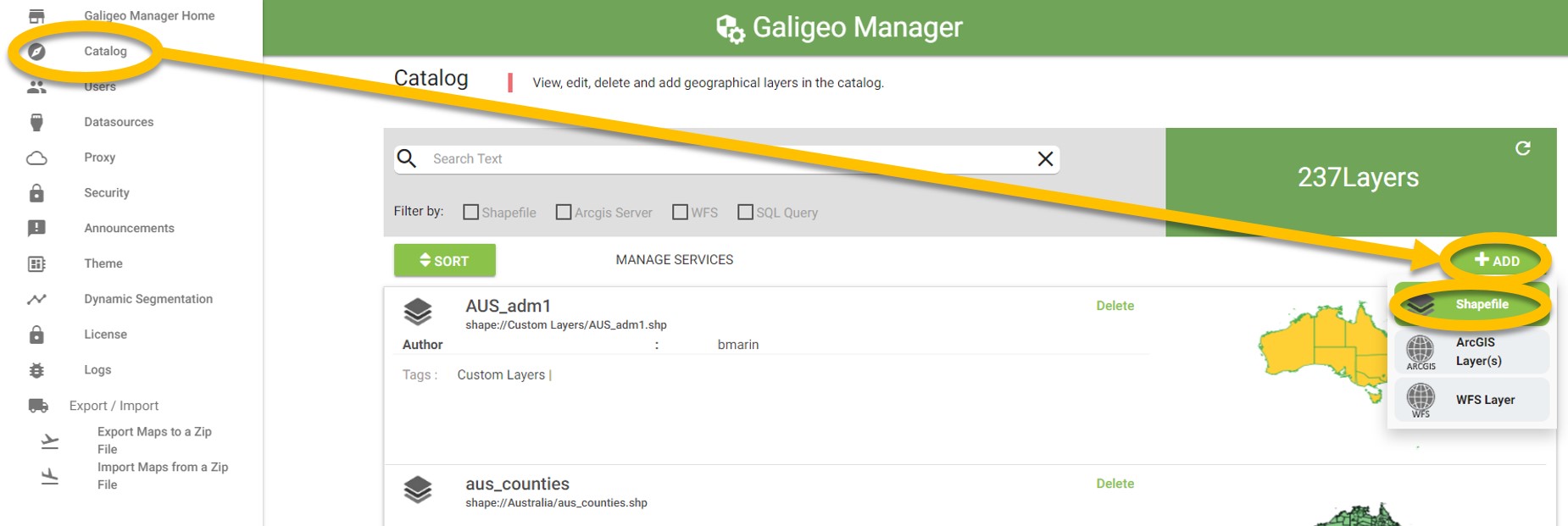Click the Galigeo Manager logo icon in header

click(x=731, y=29)
